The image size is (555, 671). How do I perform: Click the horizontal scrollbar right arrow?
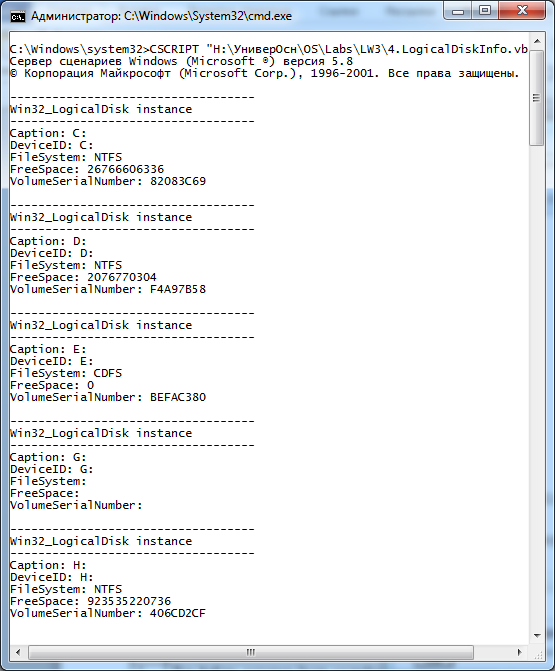pos(519,653)
